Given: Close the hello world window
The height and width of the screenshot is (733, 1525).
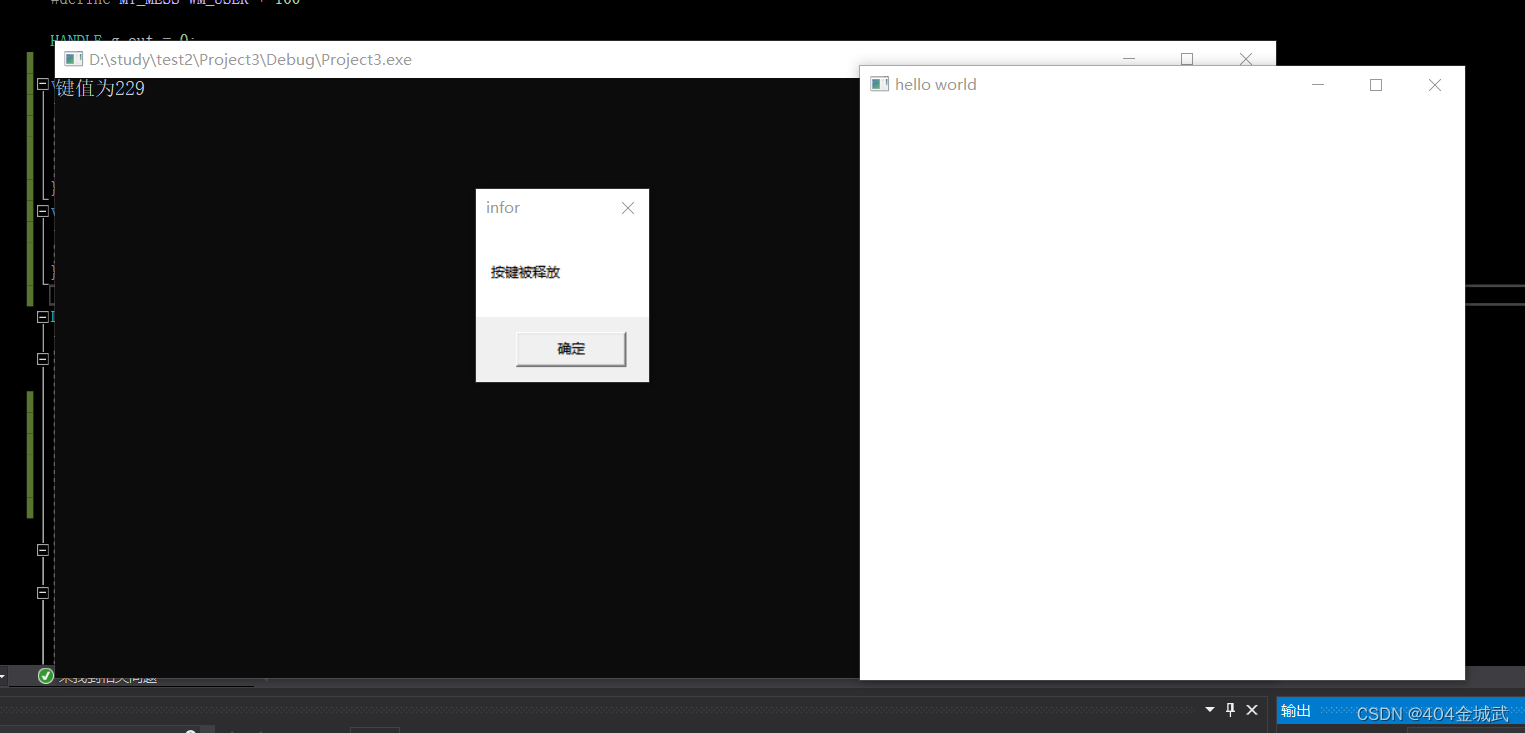Looking at the screenshot, I should (x=1435, y=85).
